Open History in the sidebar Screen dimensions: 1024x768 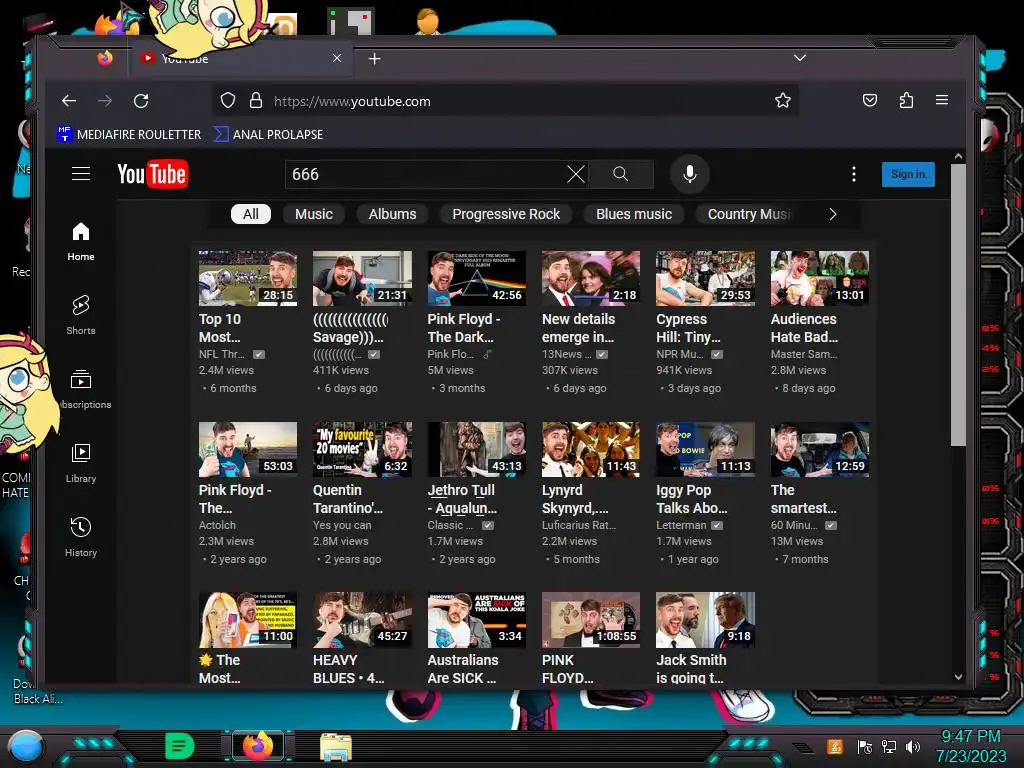[81, 537]
